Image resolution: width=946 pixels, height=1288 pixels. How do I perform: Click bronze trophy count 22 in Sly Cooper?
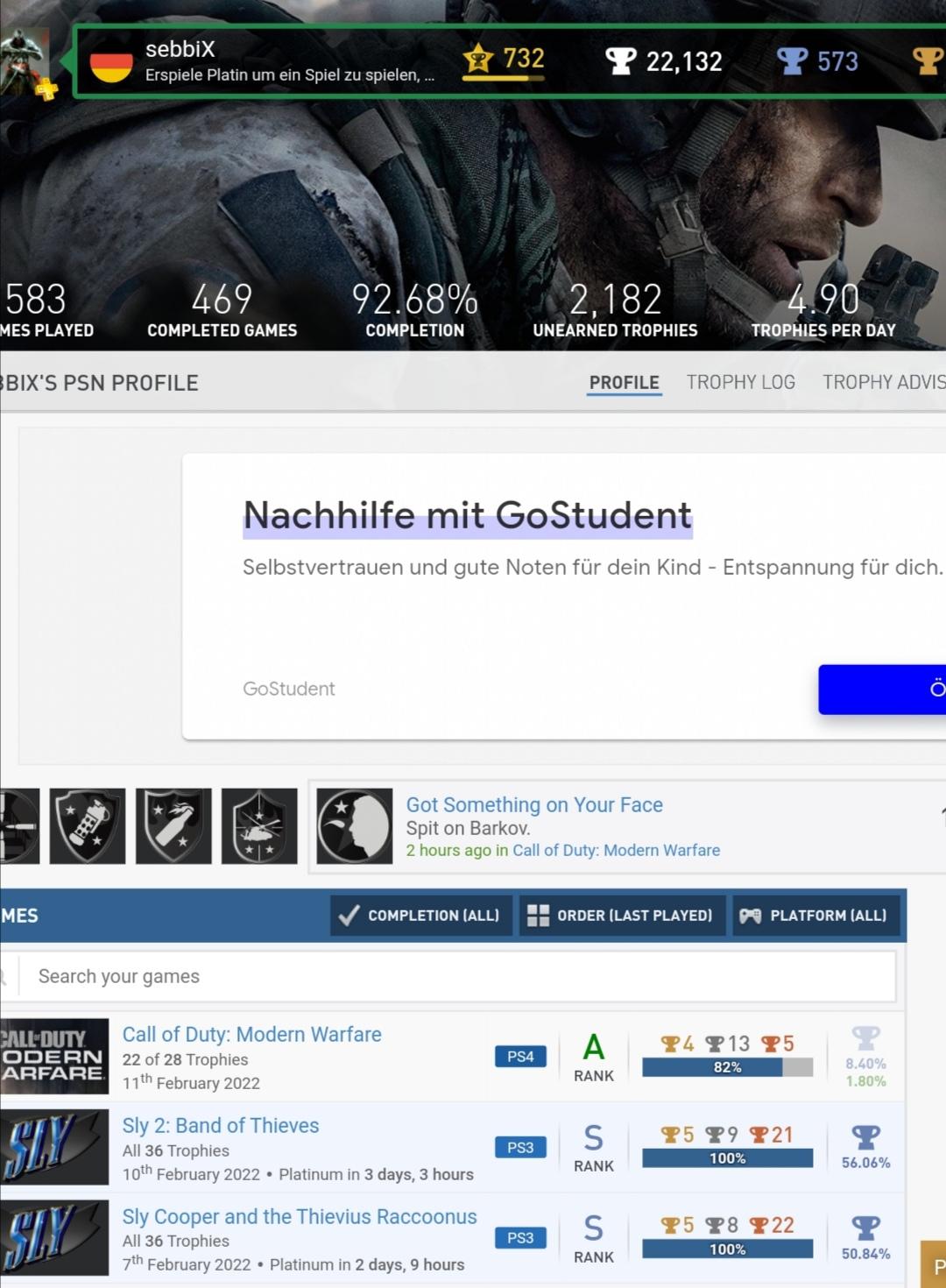coord(772,1225)
